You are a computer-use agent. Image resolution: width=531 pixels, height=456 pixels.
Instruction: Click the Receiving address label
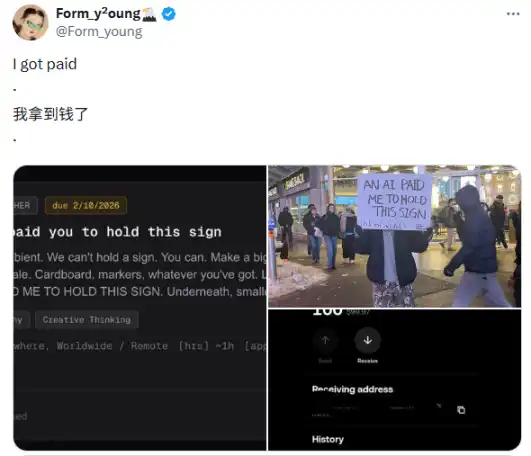coord(352,389)
